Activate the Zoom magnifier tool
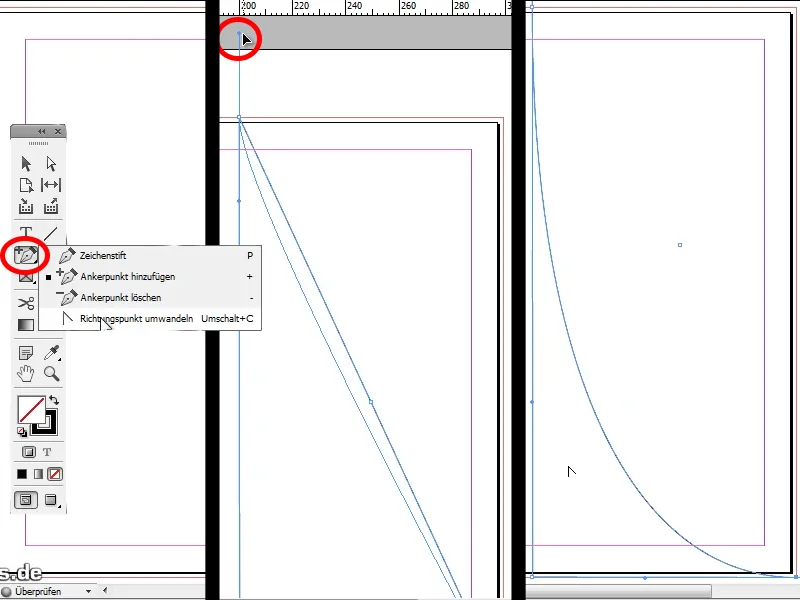Viewport: 800px width, 600px height. (x=51, y=374)
